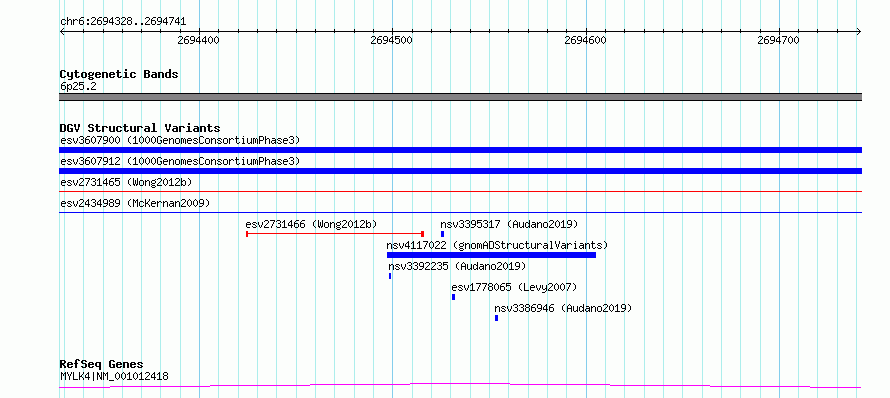Viewport: 890px width, 398px height.
Task: Click the esv3607912 blue variant bar
Action: click(460, 171)
